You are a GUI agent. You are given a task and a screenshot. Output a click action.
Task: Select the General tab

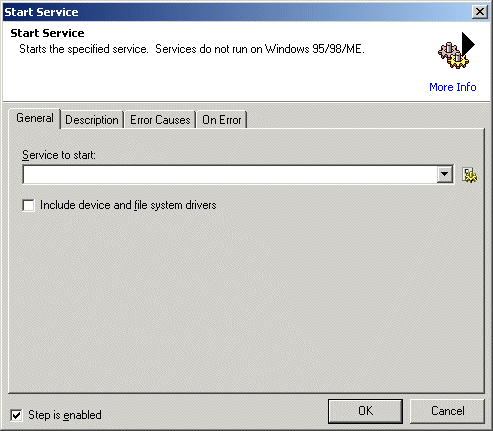35,118
